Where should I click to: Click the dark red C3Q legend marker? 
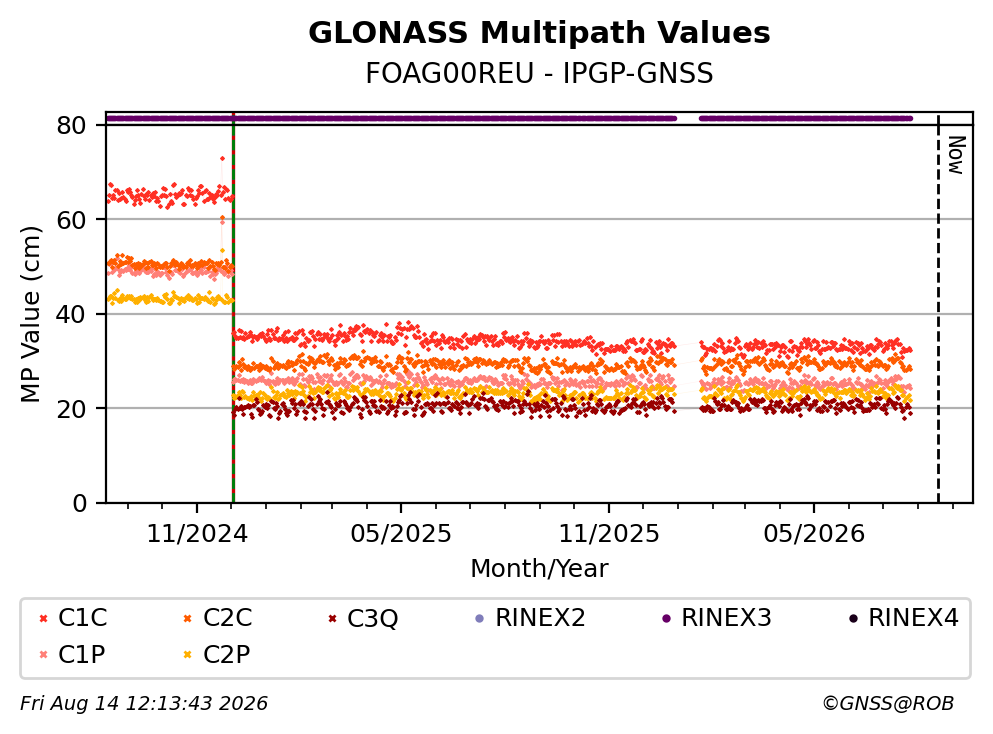(x=332, y=618)
